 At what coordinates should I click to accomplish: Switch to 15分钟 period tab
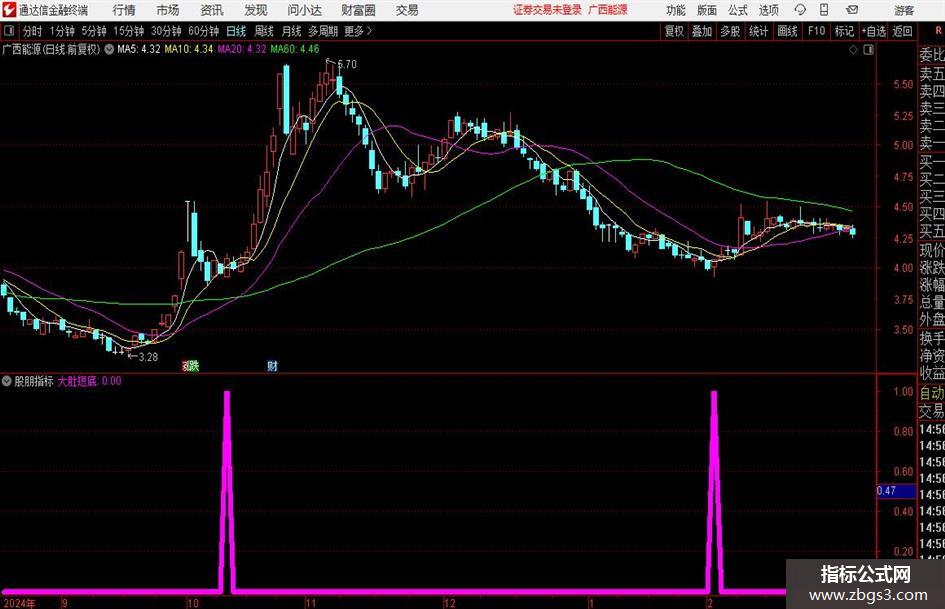(x=128, y=31)
